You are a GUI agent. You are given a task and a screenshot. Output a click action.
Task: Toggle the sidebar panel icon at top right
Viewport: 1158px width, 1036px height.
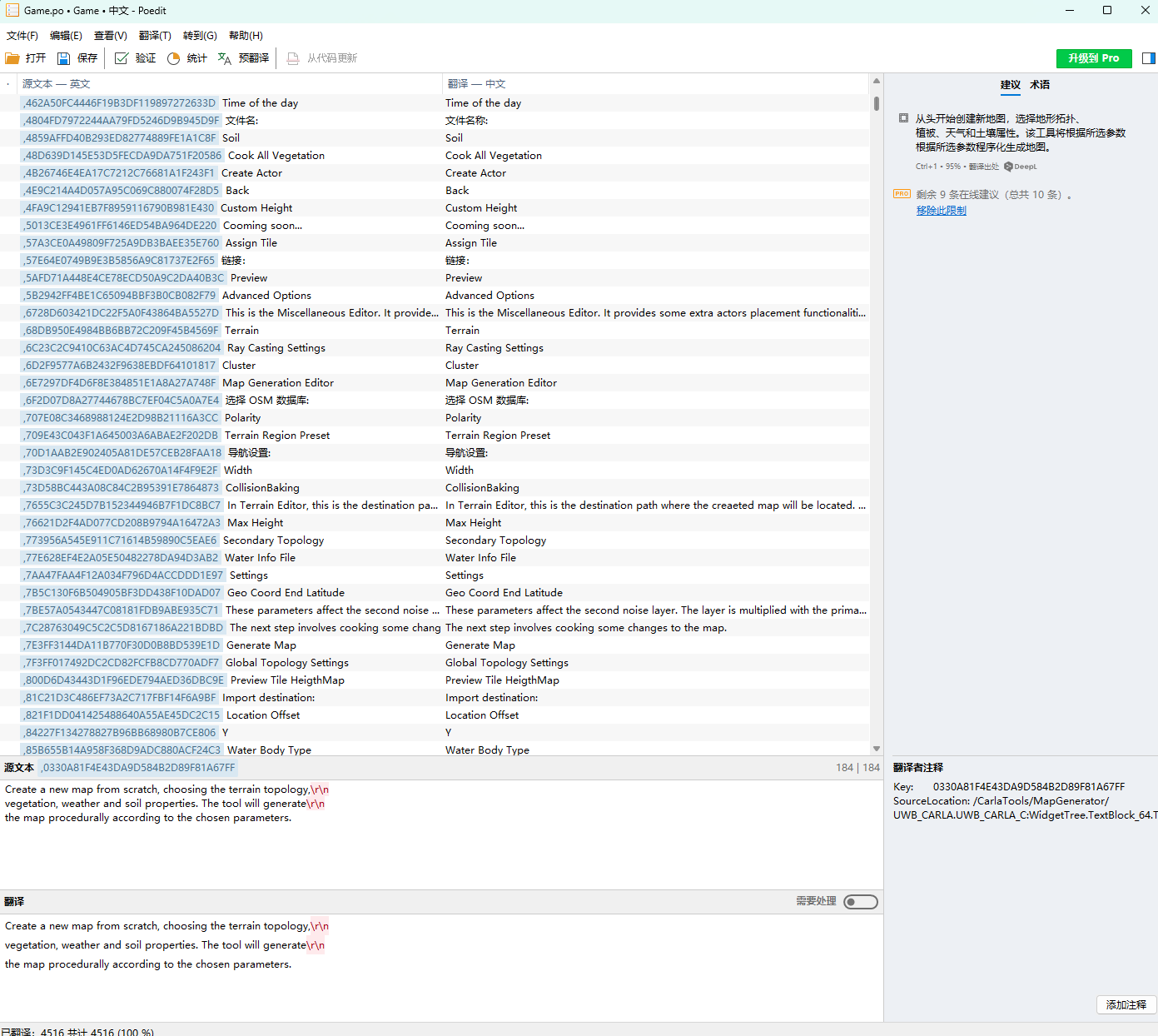[x=1149, y=58]
